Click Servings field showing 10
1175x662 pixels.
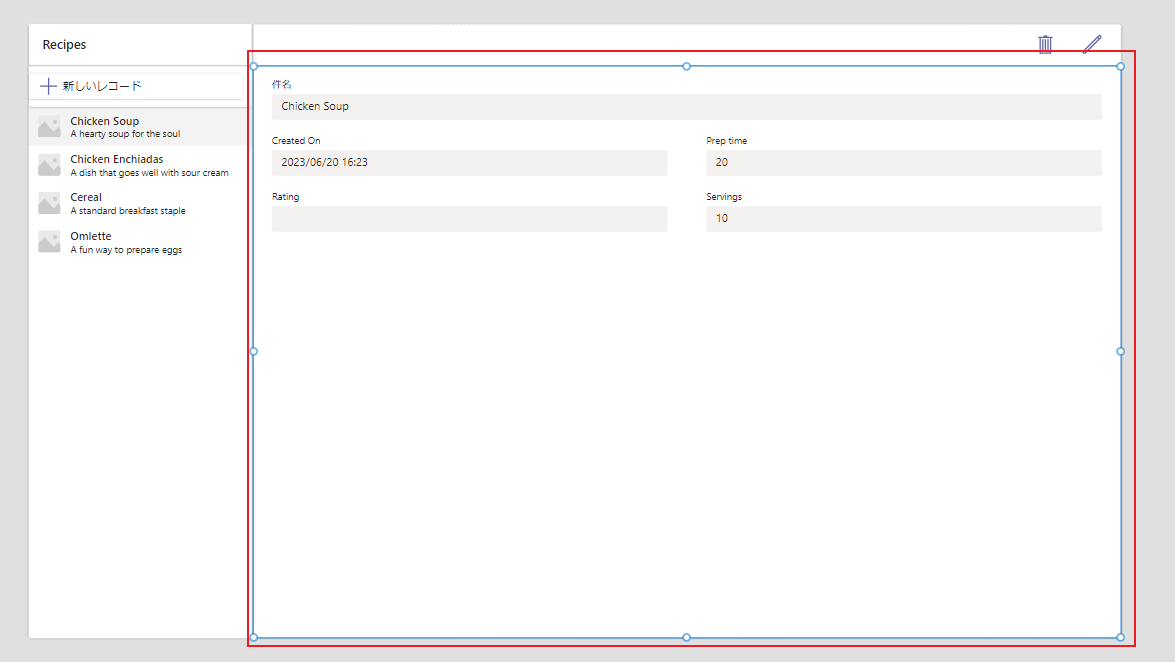click(x=904, y=219)
